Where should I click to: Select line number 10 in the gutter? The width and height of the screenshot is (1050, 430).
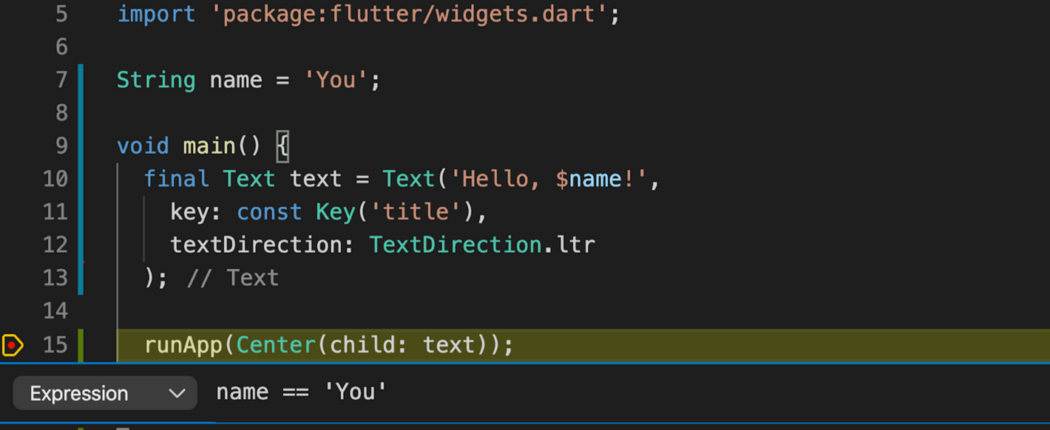point(55,179)
